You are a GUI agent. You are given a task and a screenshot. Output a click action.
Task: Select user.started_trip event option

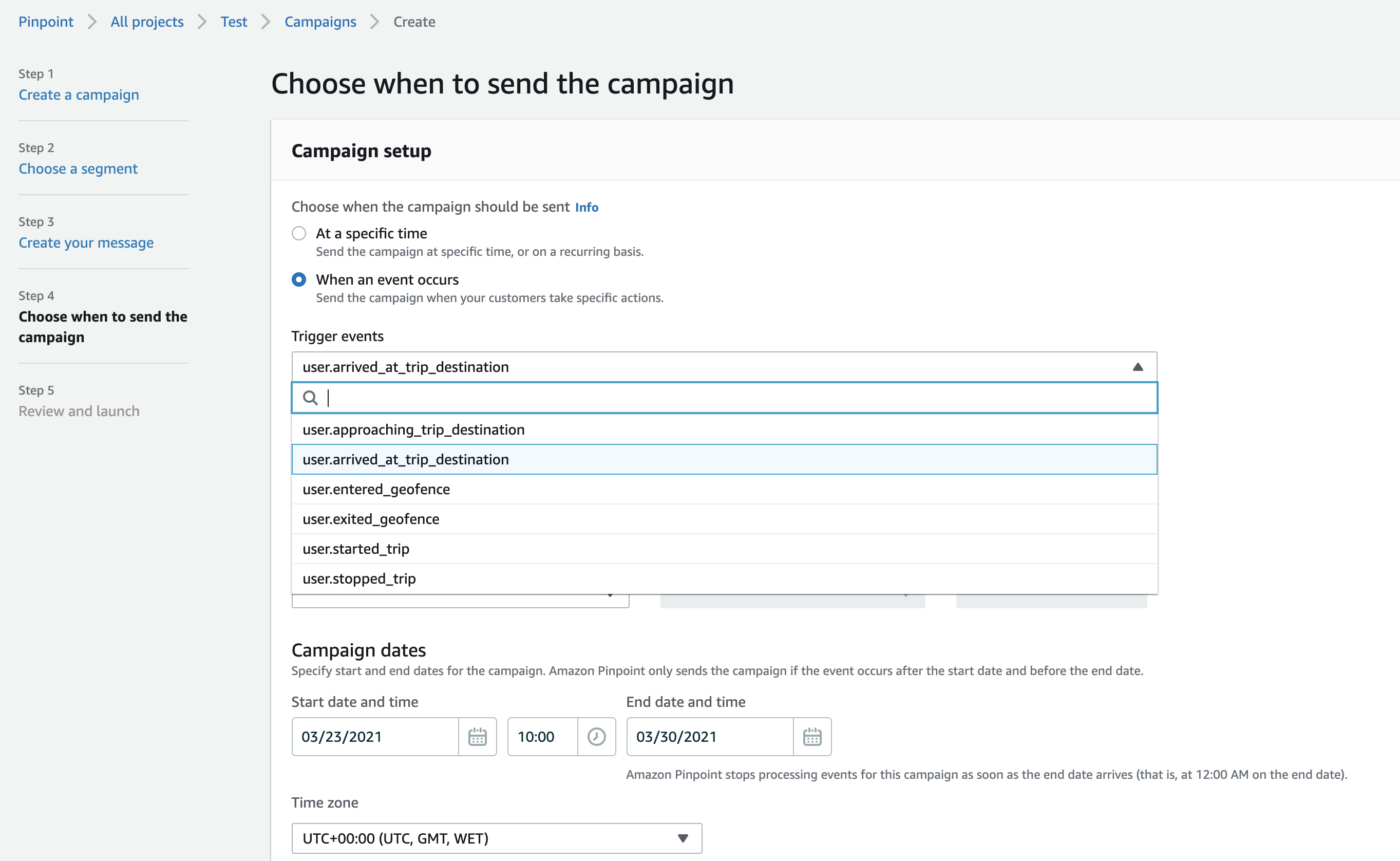[x=356, y=549]
